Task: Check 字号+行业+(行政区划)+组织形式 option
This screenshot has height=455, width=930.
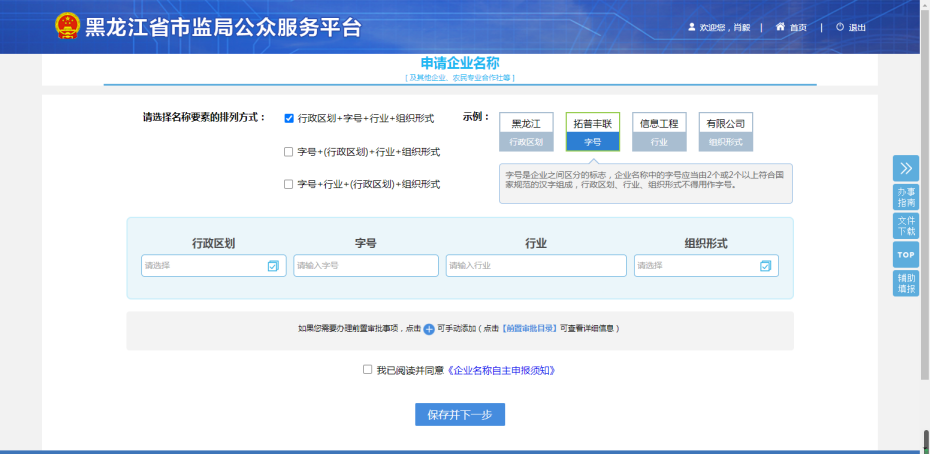Action: [288, 184]
